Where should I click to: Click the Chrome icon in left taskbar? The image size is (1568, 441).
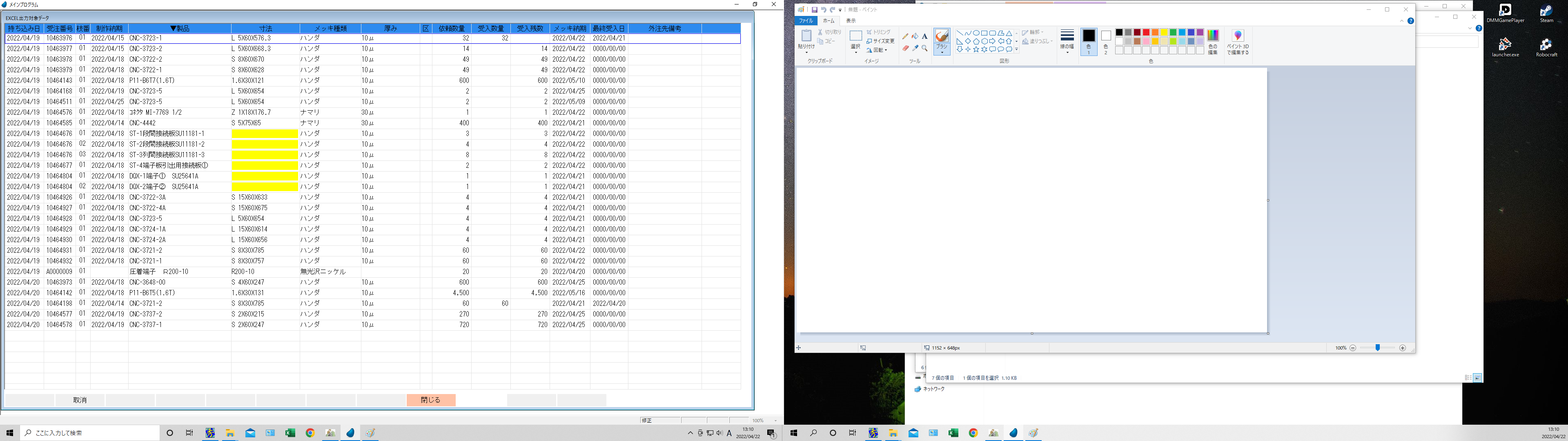[310, 433]
